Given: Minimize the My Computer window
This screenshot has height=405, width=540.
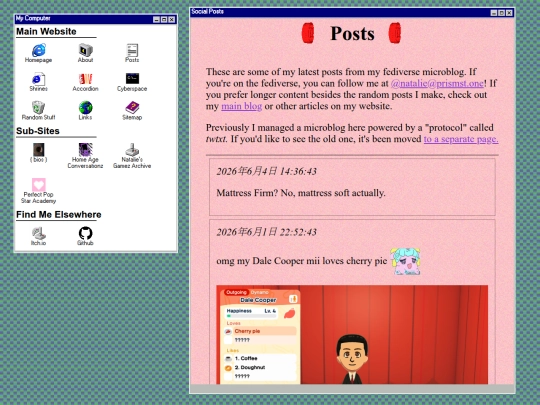Looking at the screenshot, I should coord(156,20).
